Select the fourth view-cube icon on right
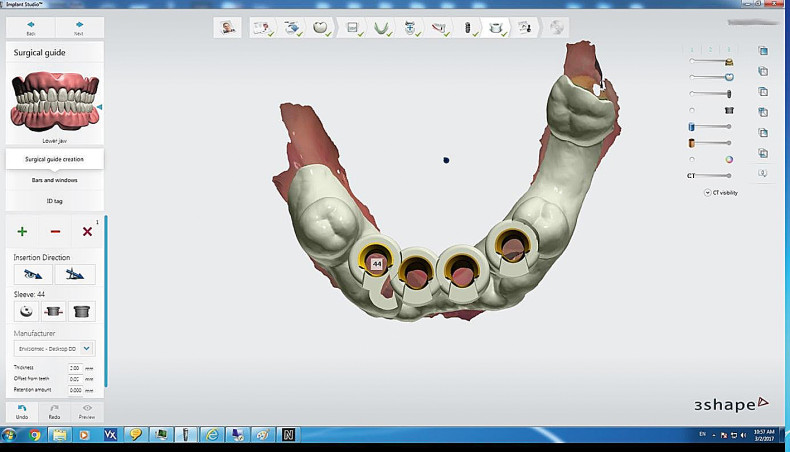This screenshot has height=452, width=790. 763,112
